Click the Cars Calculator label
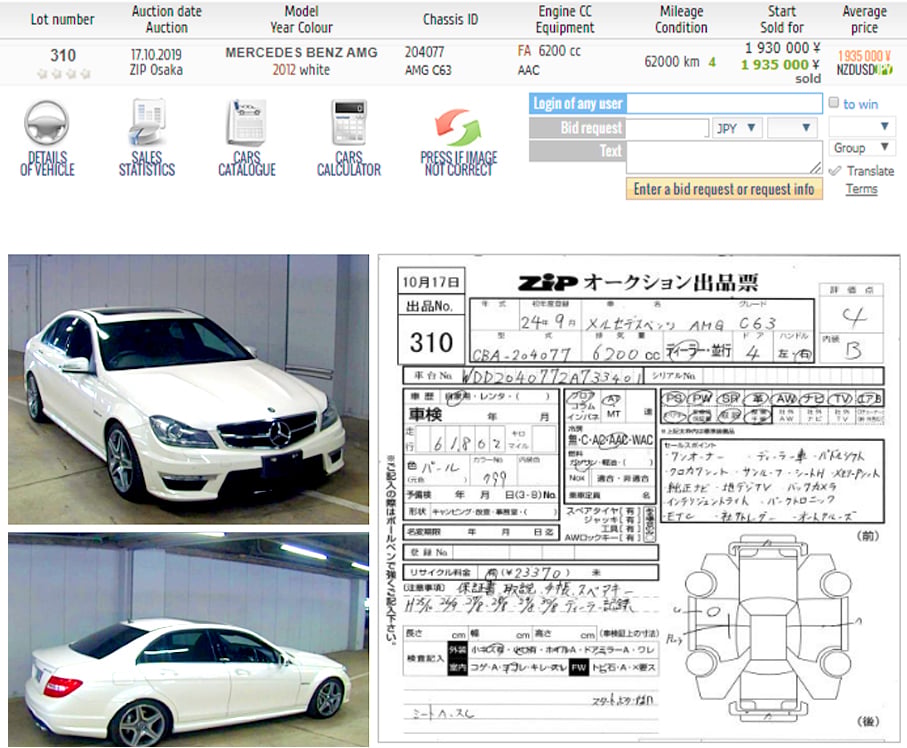Viewport: 907px width, 748px height. 349,163
